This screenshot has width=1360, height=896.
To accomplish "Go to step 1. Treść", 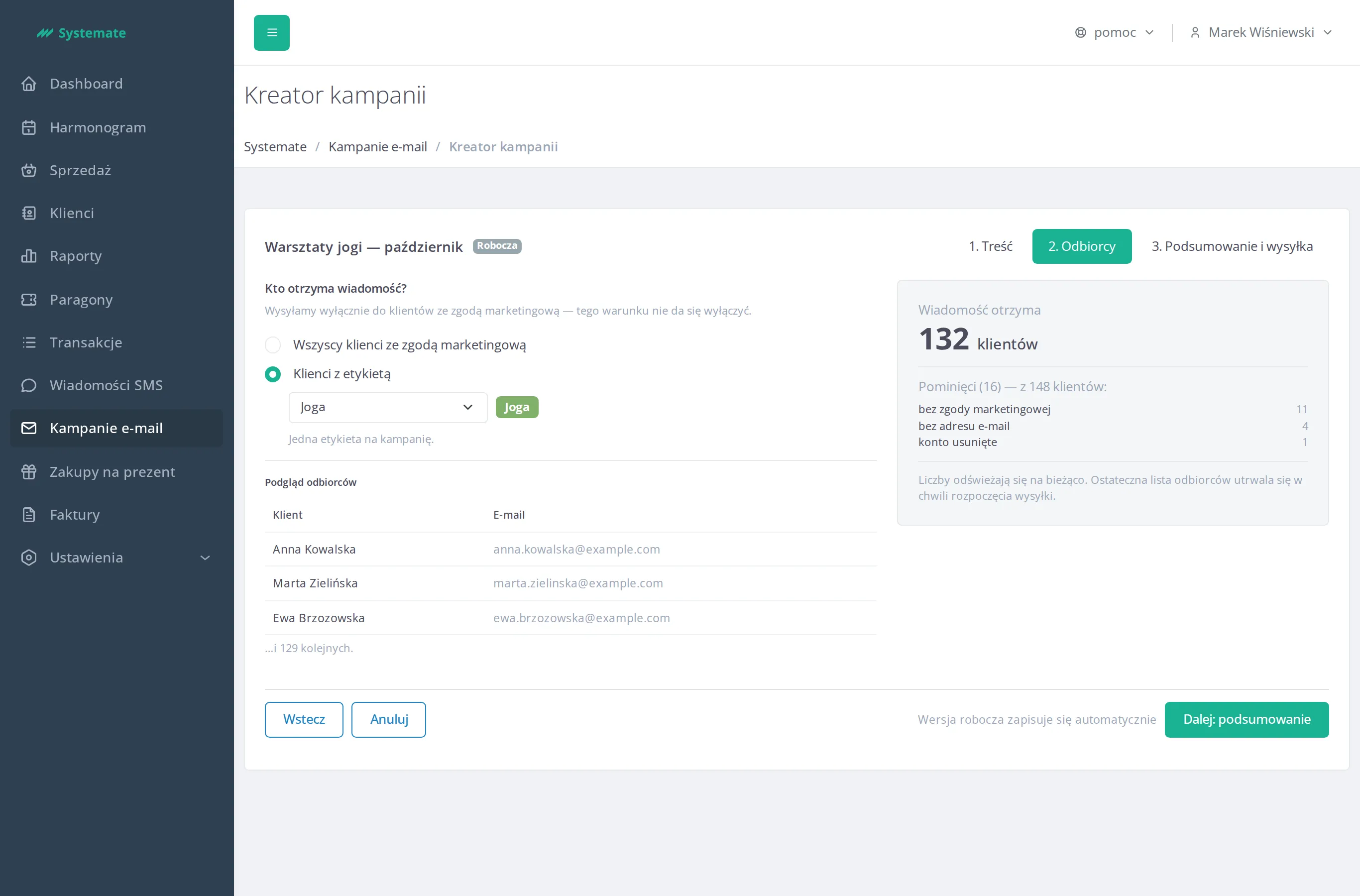I will 990,246.
